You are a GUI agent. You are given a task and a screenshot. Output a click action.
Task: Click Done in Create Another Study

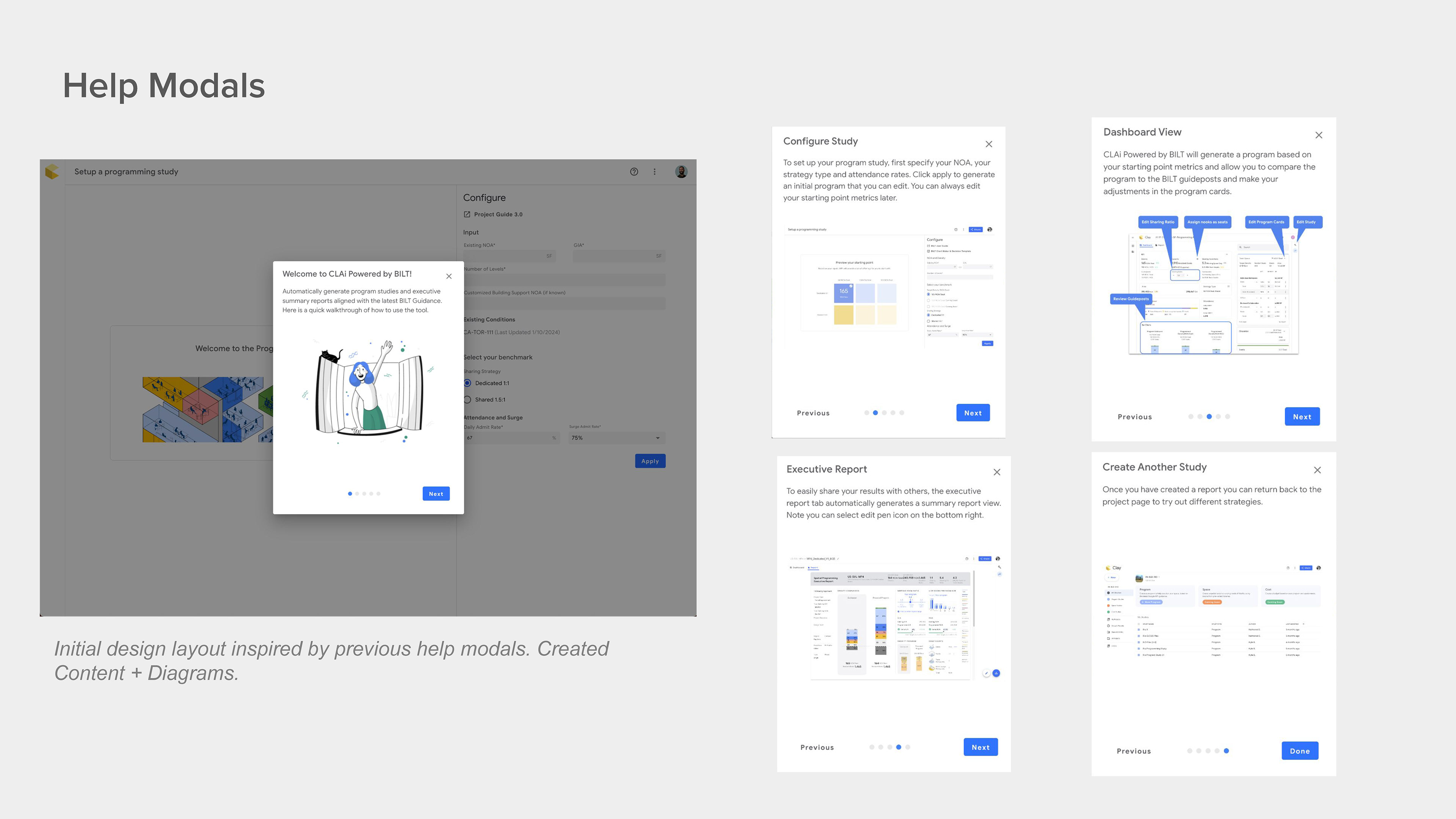1299,751
